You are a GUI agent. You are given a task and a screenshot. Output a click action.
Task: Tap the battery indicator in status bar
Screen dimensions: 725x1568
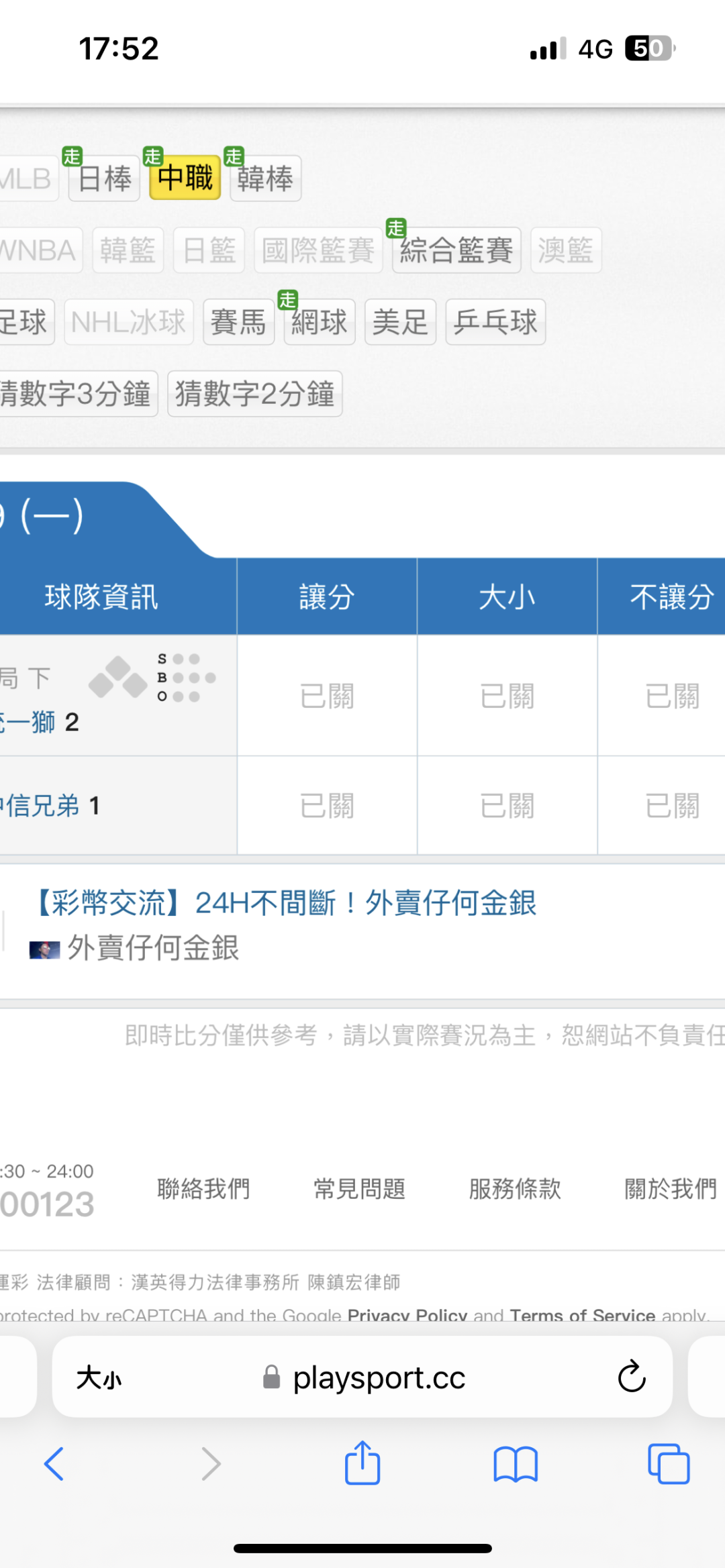coord(650,48)
